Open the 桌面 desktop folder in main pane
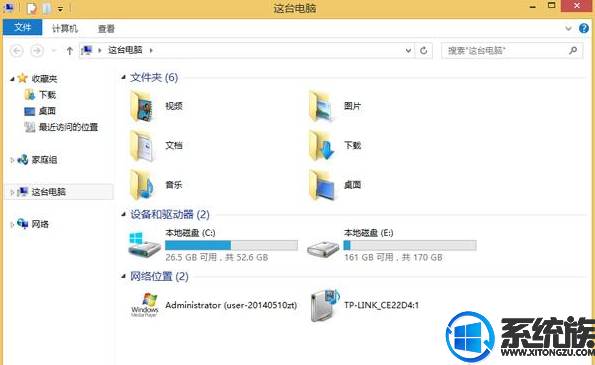 click(x=321, y=185)
